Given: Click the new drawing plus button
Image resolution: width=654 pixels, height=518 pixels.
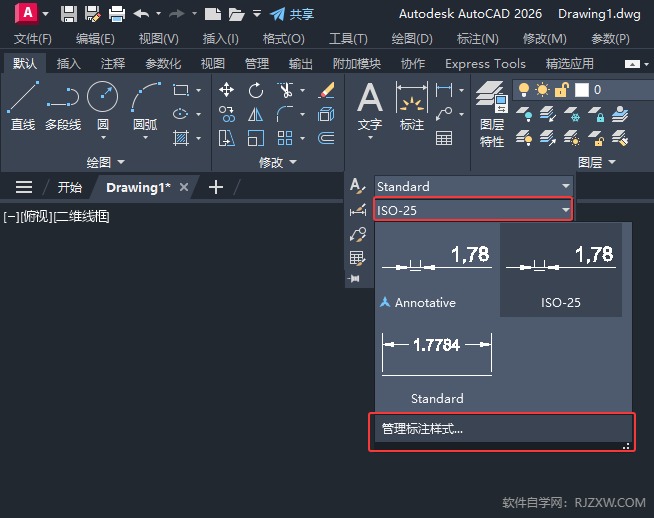Looking at the screenshot, I should coord(216,187).
